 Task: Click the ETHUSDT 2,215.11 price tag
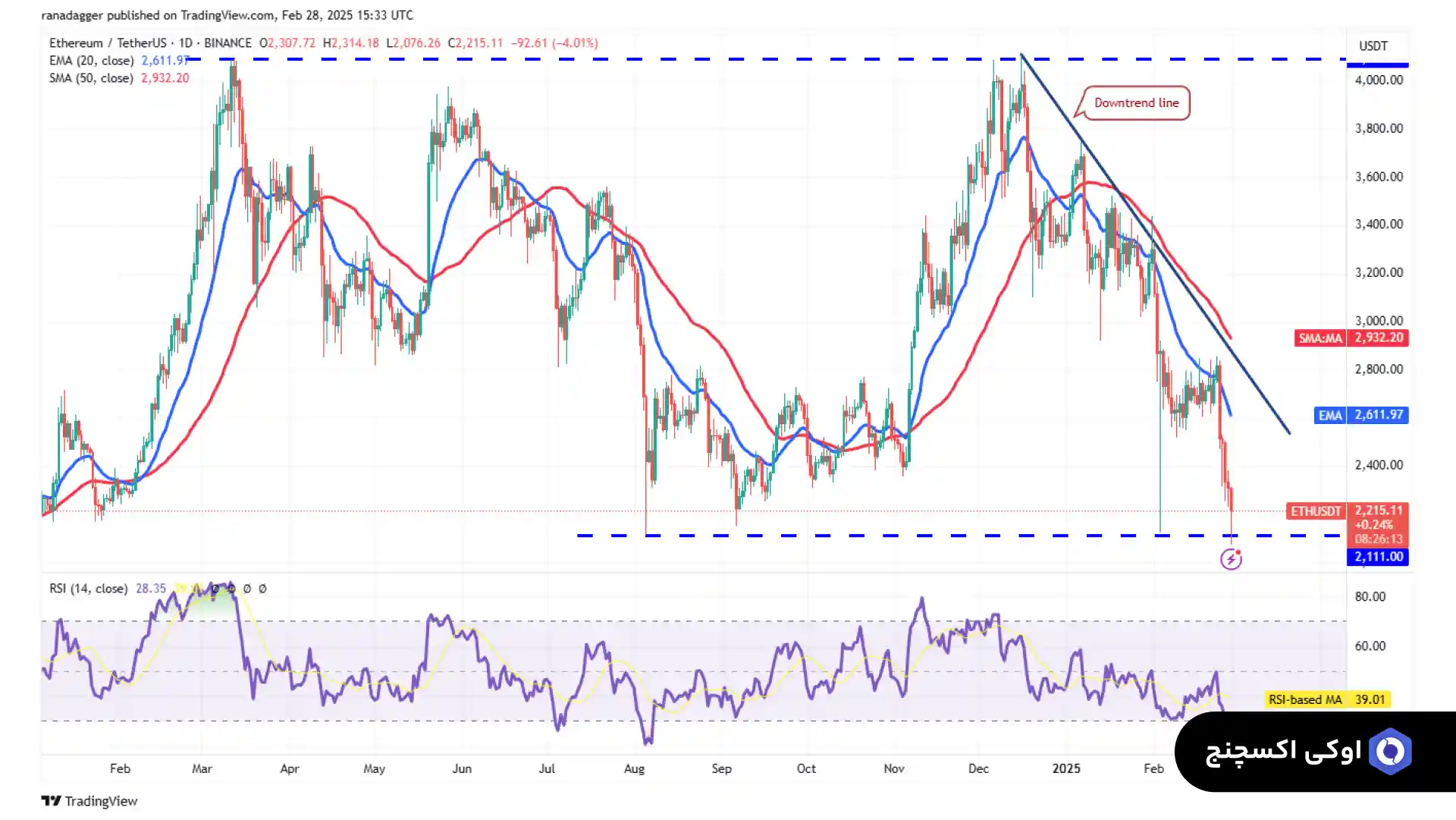1348,511
